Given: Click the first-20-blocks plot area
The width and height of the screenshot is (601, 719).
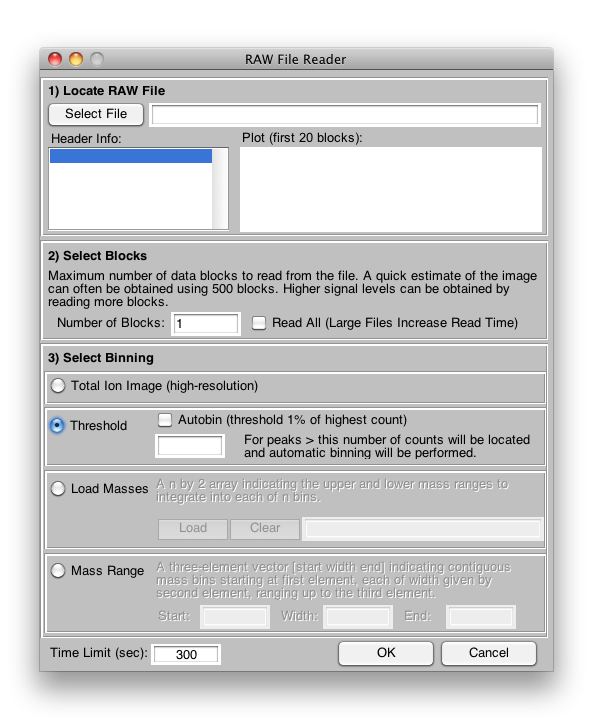Looking at the screenshot, I should (391, 189).
